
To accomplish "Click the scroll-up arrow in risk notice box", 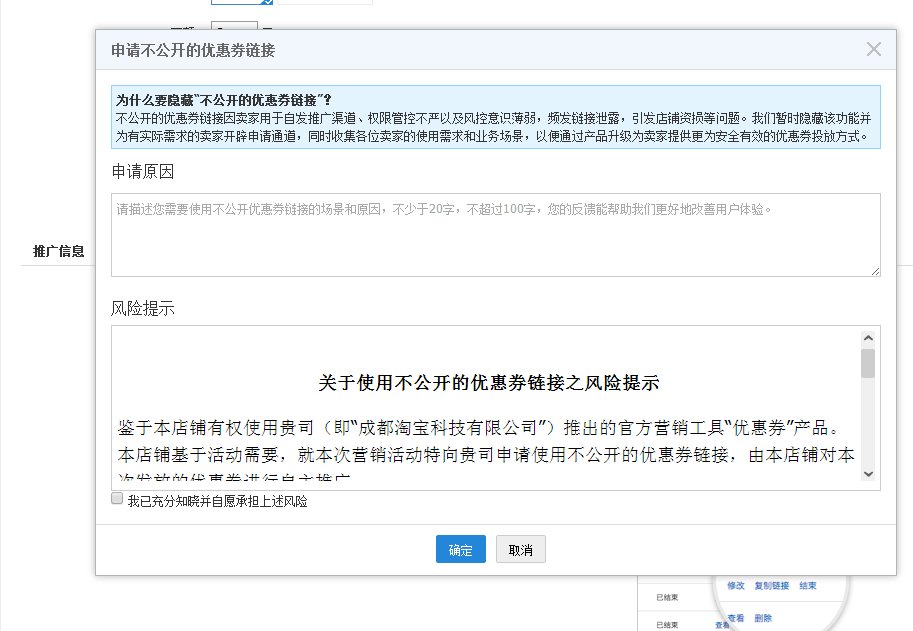I will (x=868, y=337).
